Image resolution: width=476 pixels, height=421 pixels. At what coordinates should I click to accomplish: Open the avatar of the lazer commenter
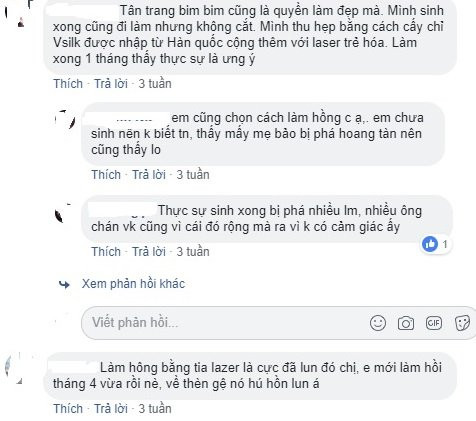tap(17, 369)
